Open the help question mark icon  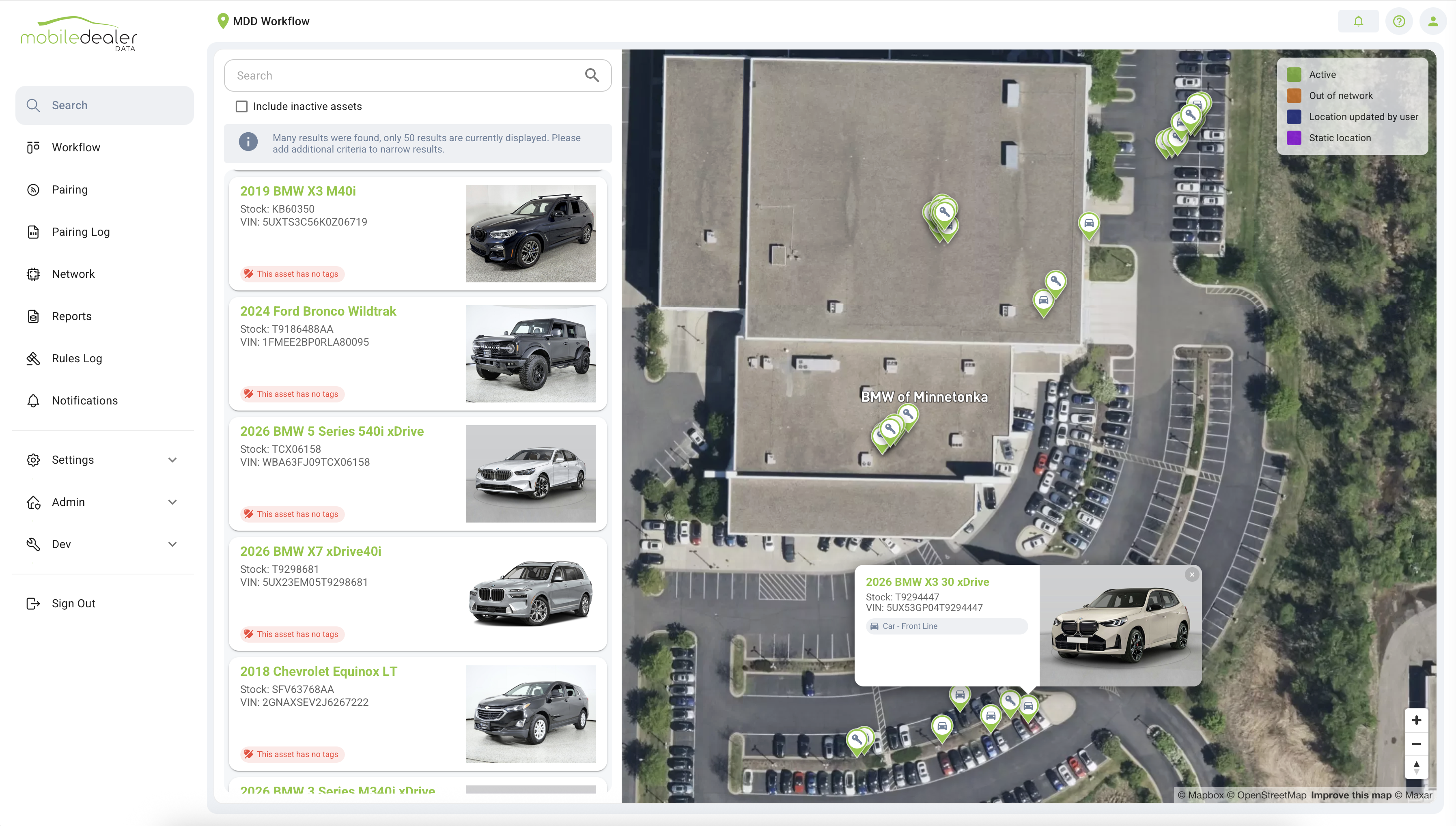click(1399, 21)
